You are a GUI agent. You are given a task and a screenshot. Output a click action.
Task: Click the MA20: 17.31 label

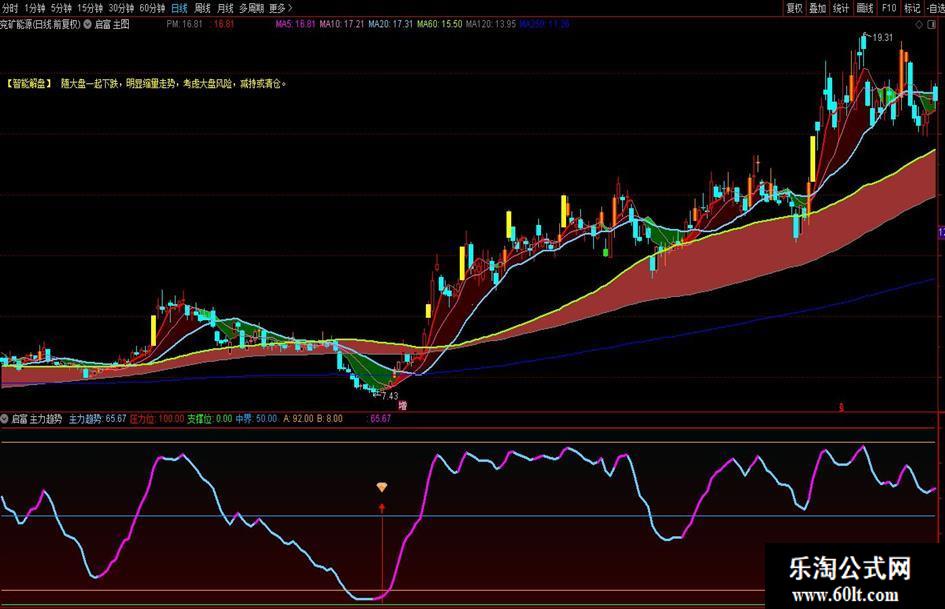pyautogui.click(x=391, y=24)
